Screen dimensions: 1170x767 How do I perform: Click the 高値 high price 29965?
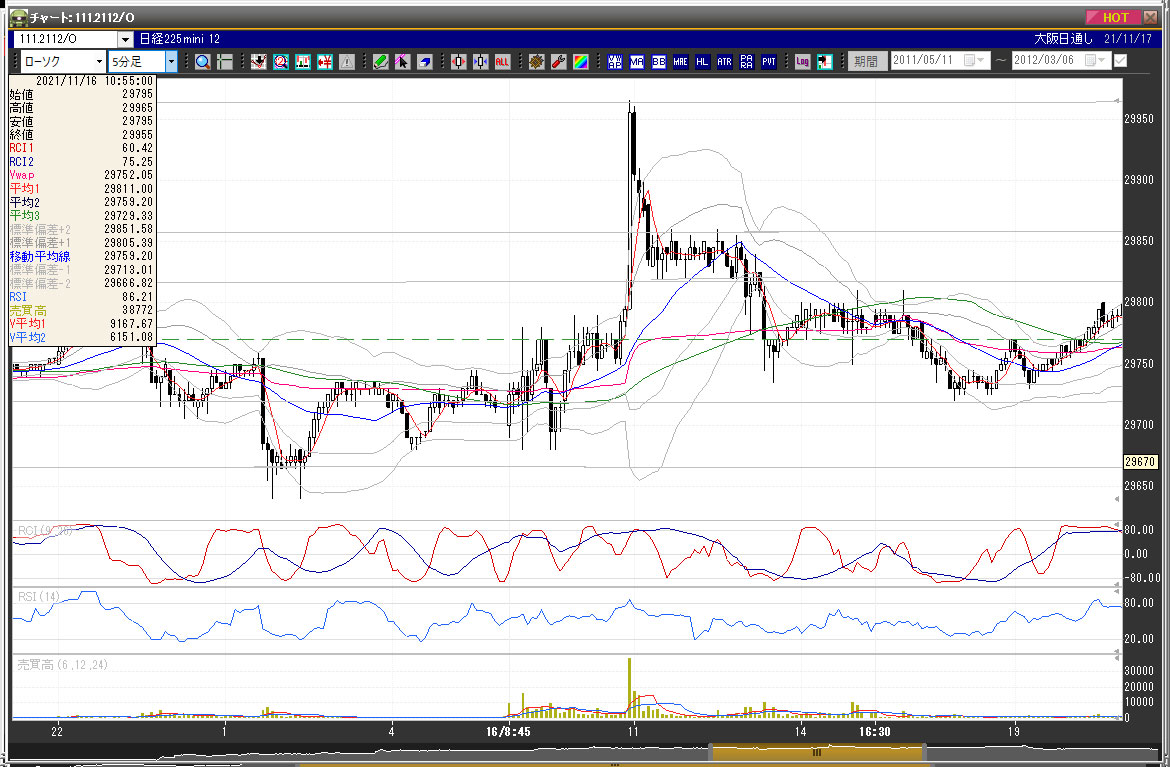pyautogui.click(x=137, y=108)
